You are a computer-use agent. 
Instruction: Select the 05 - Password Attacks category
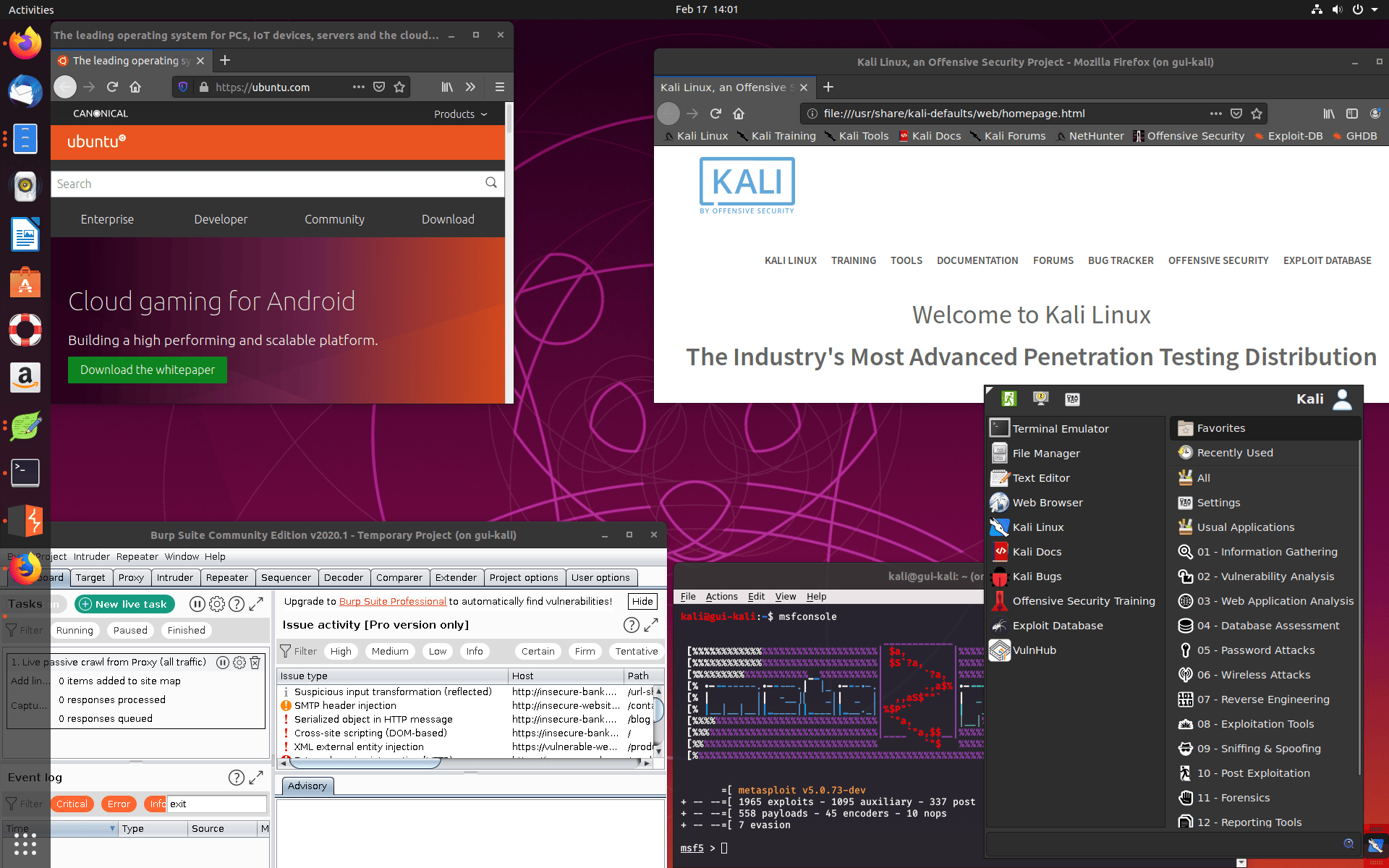1256,650
